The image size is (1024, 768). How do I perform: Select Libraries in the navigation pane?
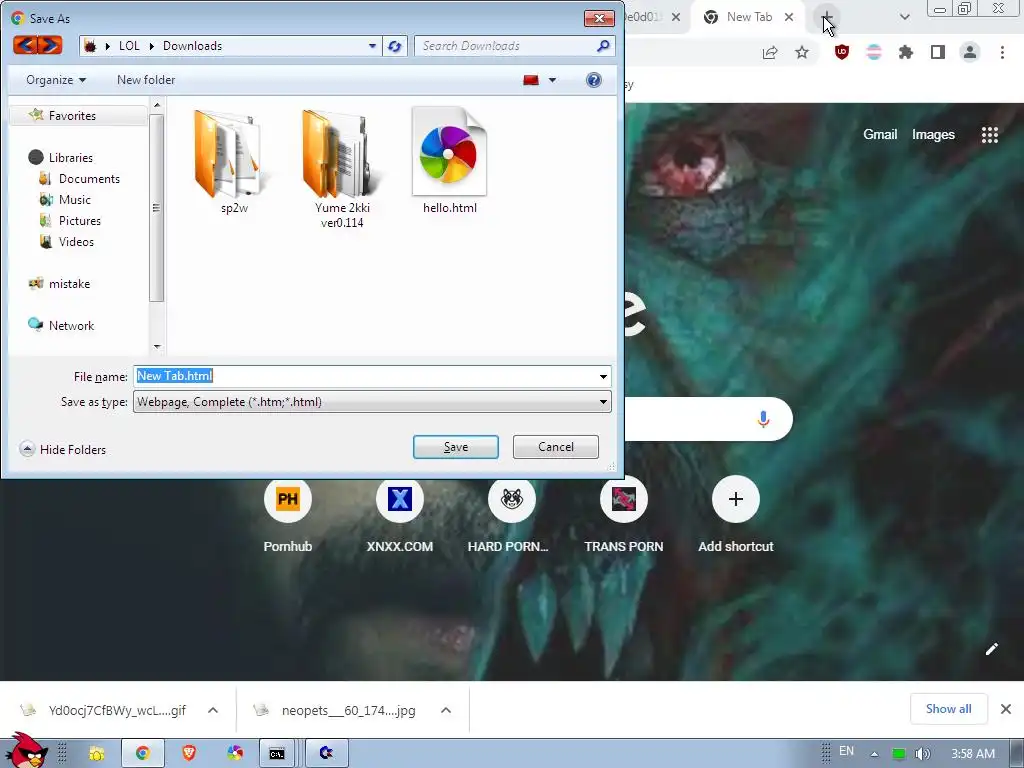pyautogui.click(x=71, y=157)
